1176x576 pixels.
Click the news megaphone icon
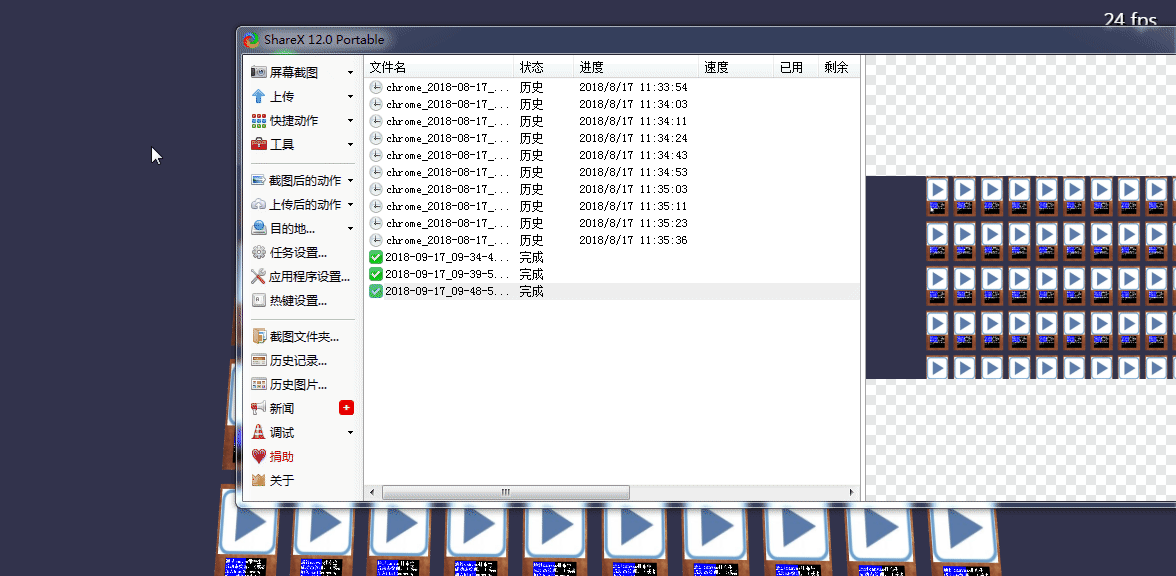click(x=258, y=409)
